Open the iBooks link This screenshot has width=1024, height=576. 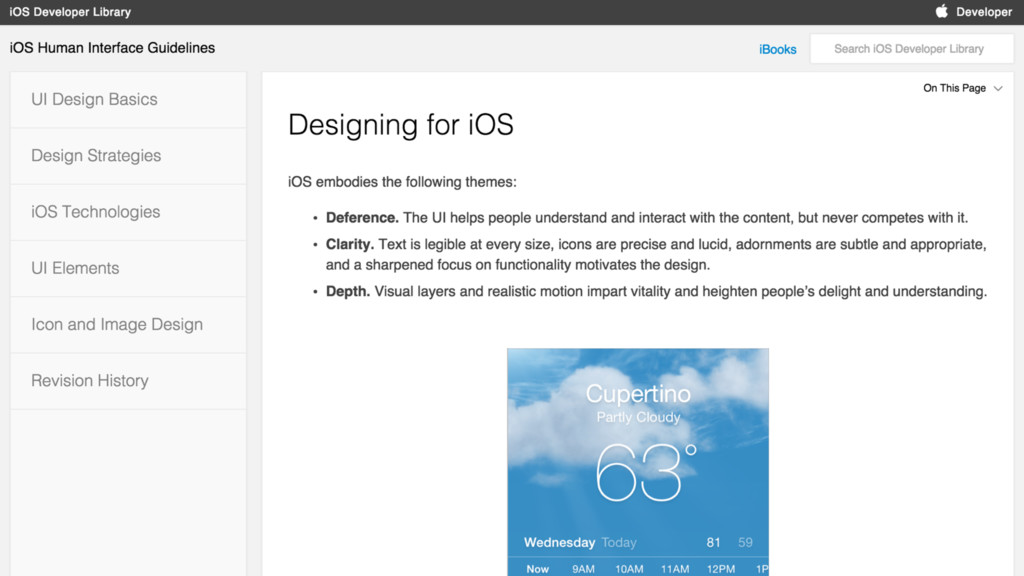[x=777, y=49]
